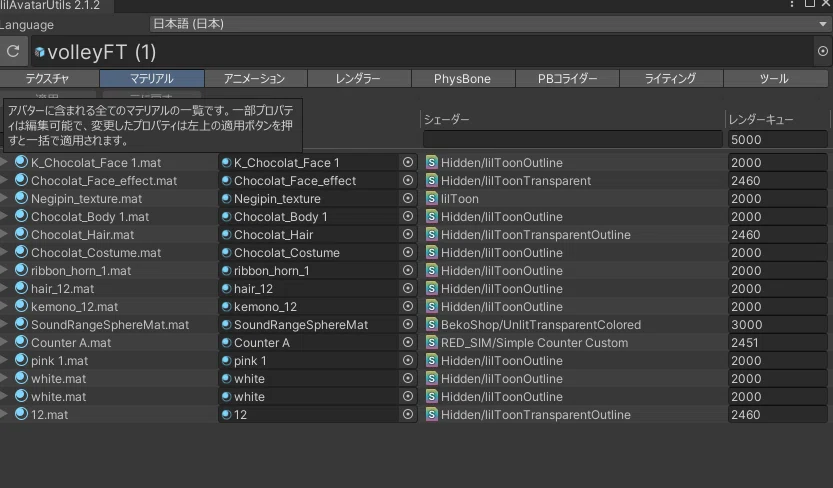Edit render queue 2460 for 12 material

click(x=777, y=415)
